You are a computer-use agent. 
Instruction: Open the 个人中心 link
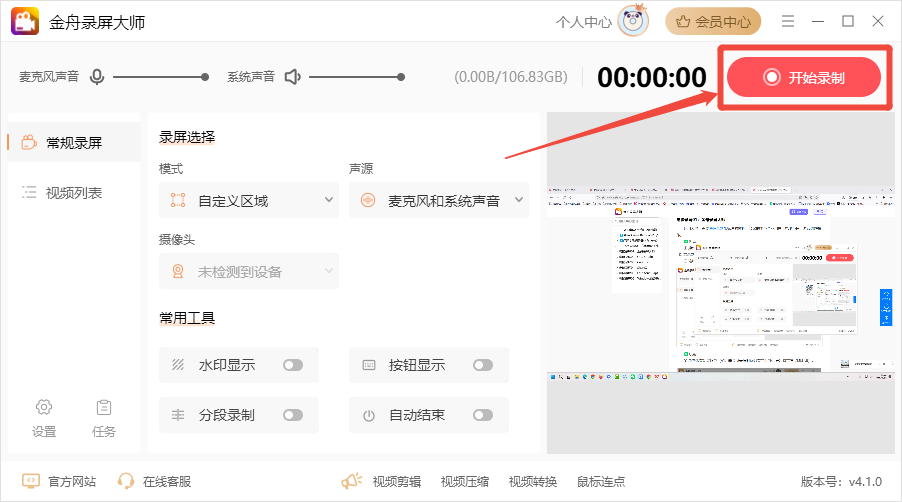583,22
